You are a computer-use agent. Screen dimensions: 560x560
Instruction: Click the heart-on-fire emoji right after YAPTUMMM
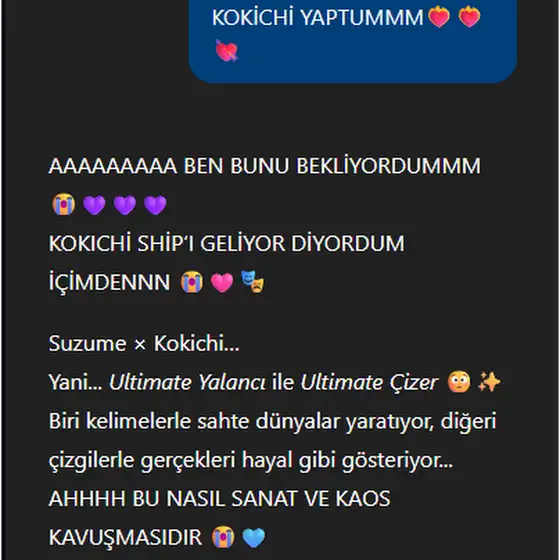tap(439, 16)
